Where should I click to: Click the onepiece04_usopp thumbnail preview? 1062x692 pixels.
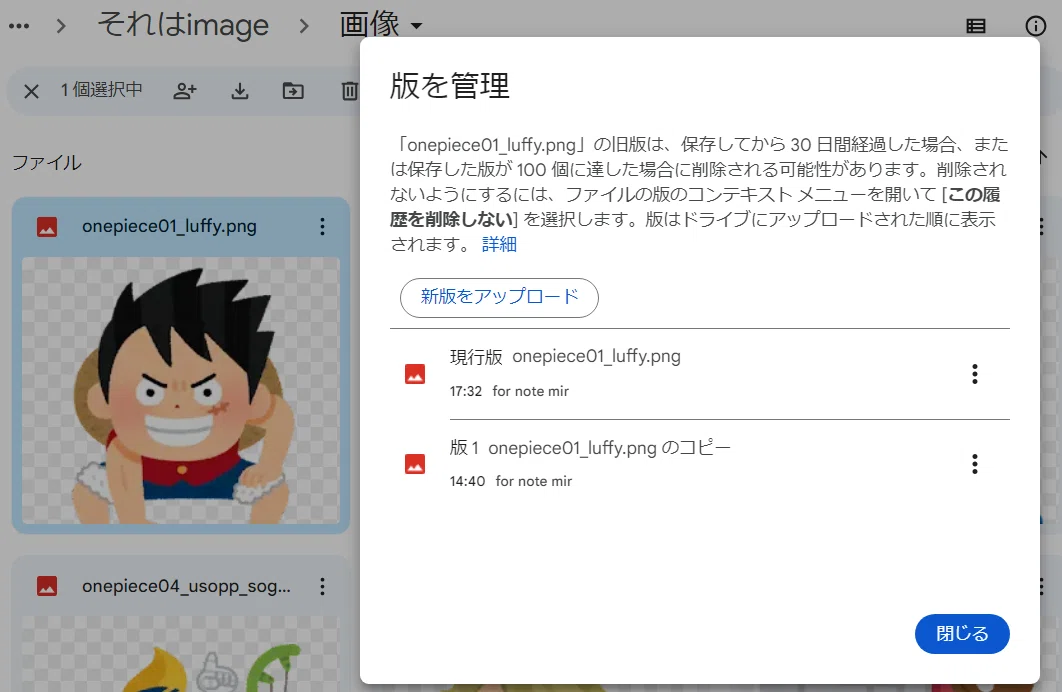[181, 653]
